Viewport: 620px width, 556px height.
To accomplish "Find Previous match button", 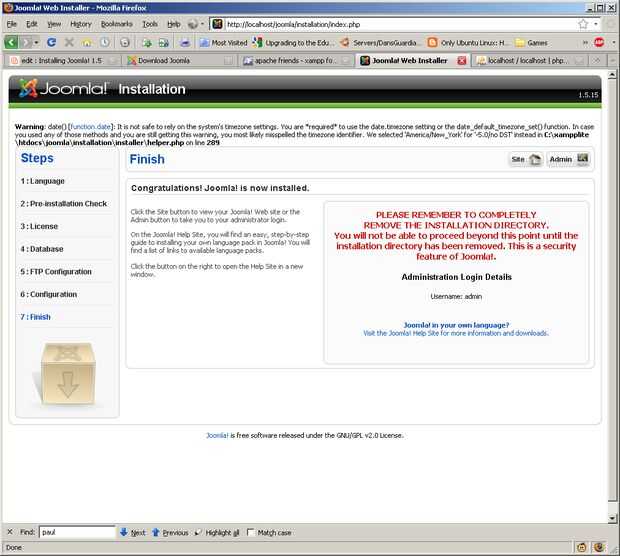I will click(170, 532).
